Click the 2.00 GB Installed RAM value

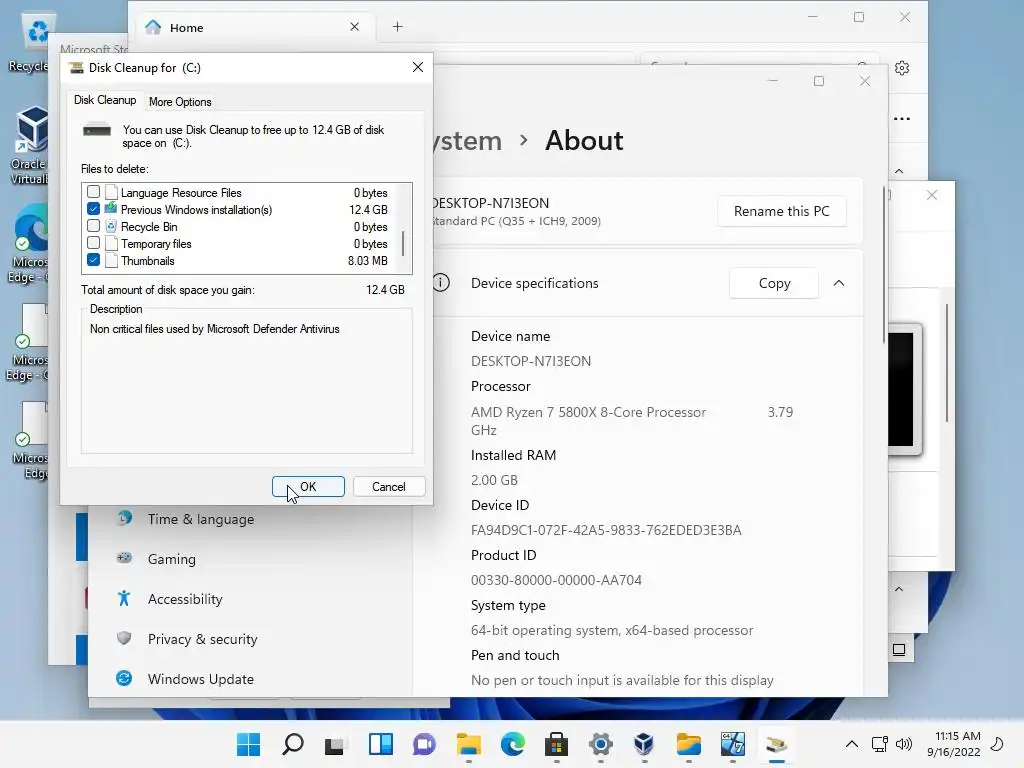click(494, 480)
